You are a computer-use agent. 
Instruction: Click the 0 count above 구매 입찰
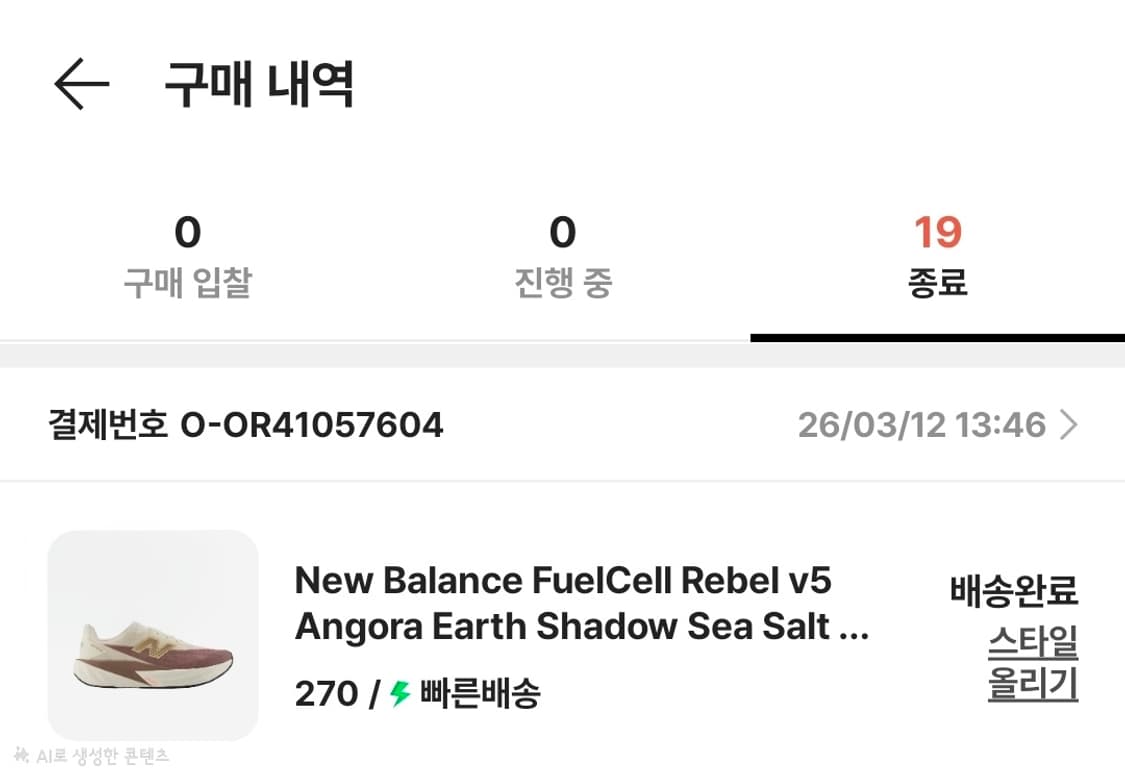tap(187, 233)
